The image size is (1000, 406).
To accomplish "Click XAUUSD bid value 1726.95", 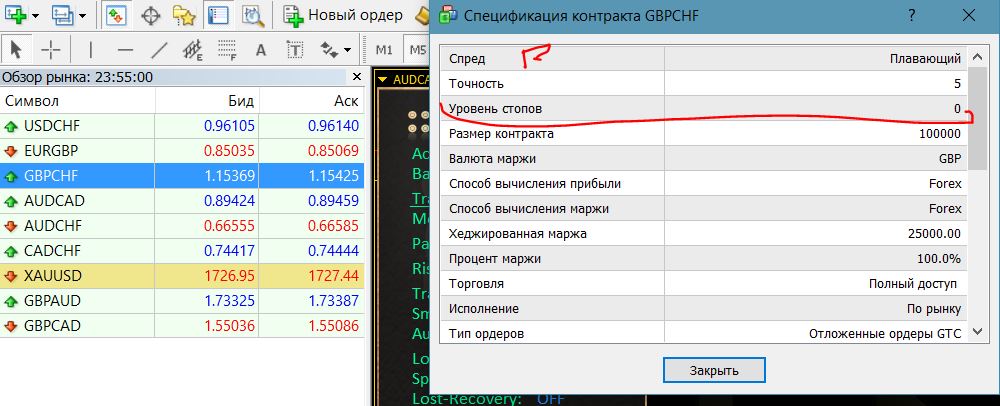I will tap(230, 277).
